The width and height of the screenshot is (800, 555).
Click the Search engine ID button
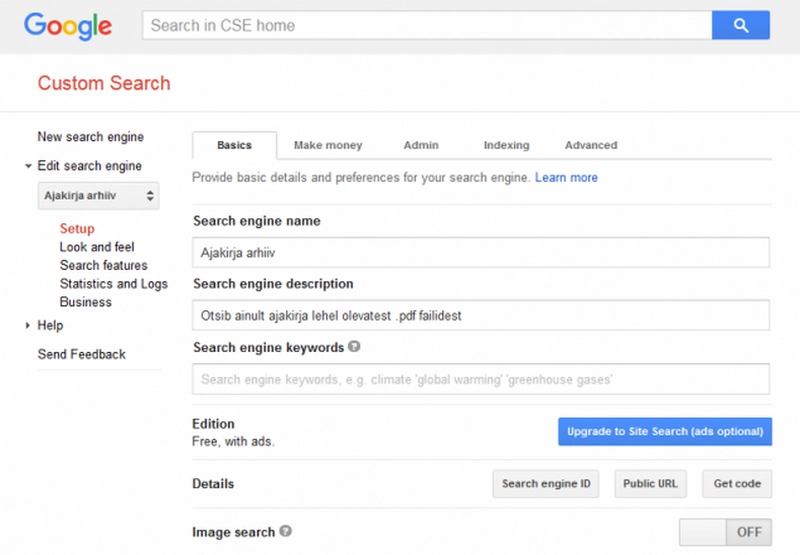[546, 484]
